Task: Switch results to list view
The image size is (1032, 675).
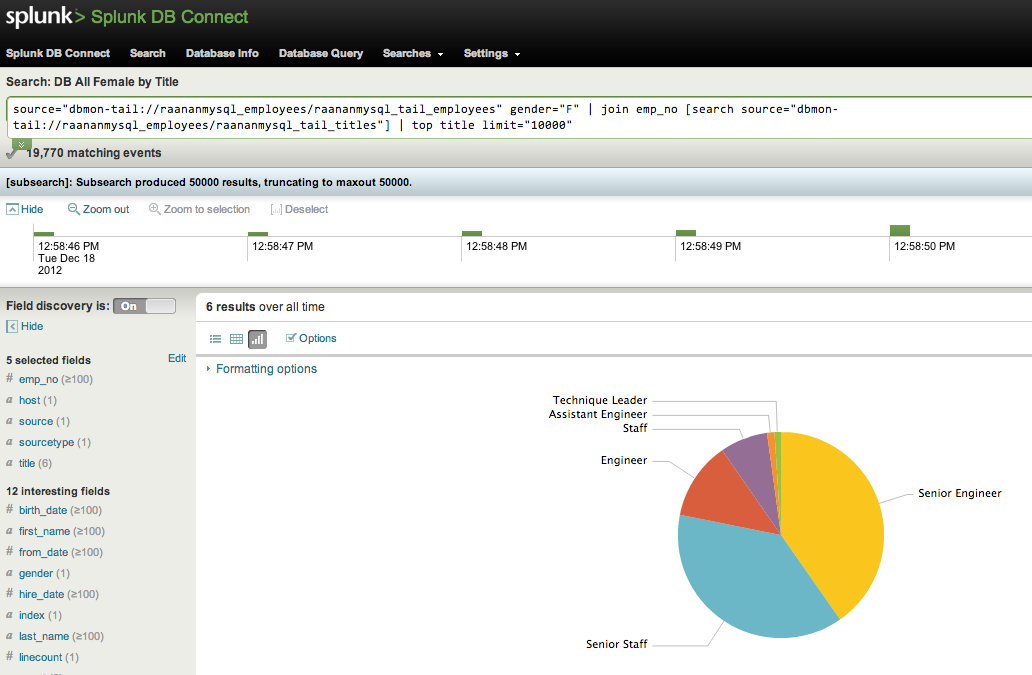Action: [215, 338]
